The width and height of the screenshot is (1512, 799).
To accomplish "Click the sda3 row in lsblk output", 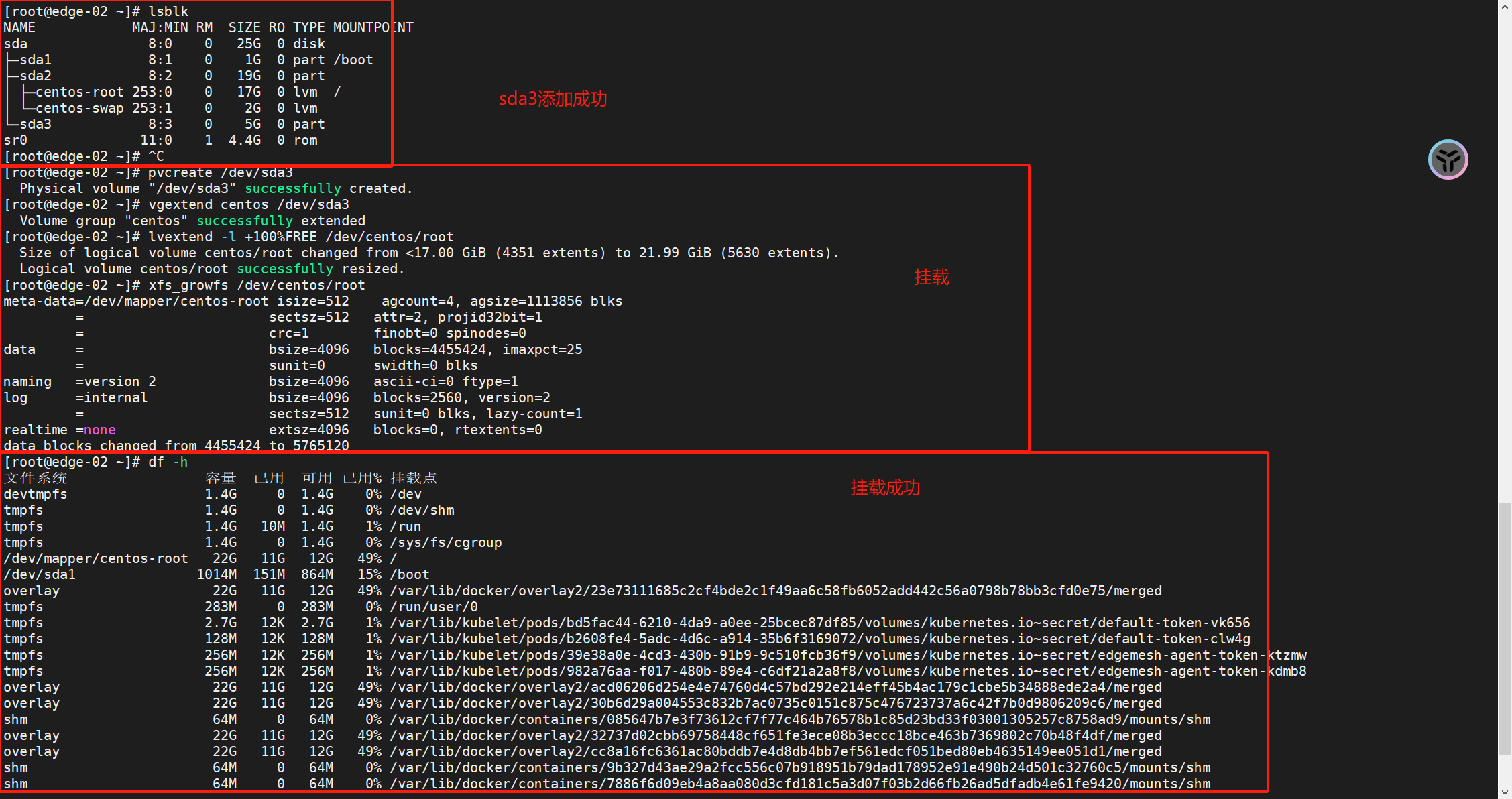I will pos(36,124).
